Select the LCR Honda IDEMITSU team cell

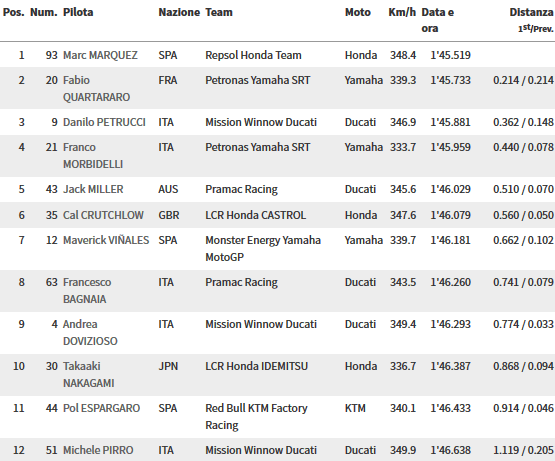257,366
